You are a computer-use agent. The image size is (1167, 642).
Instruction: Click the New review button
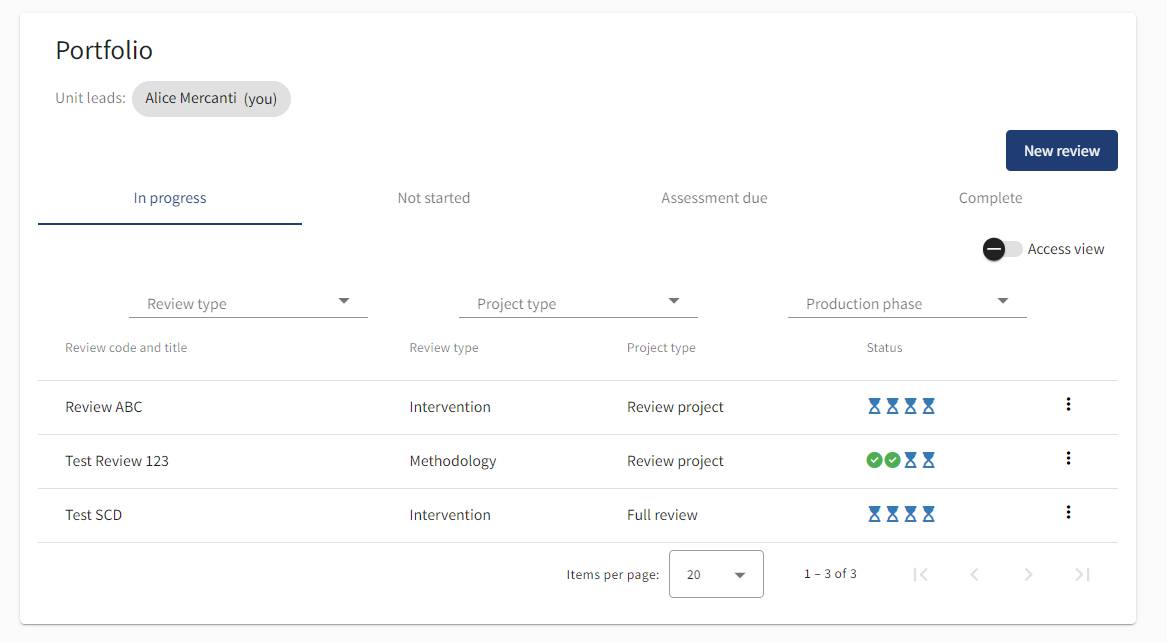tap(1061, 151)
